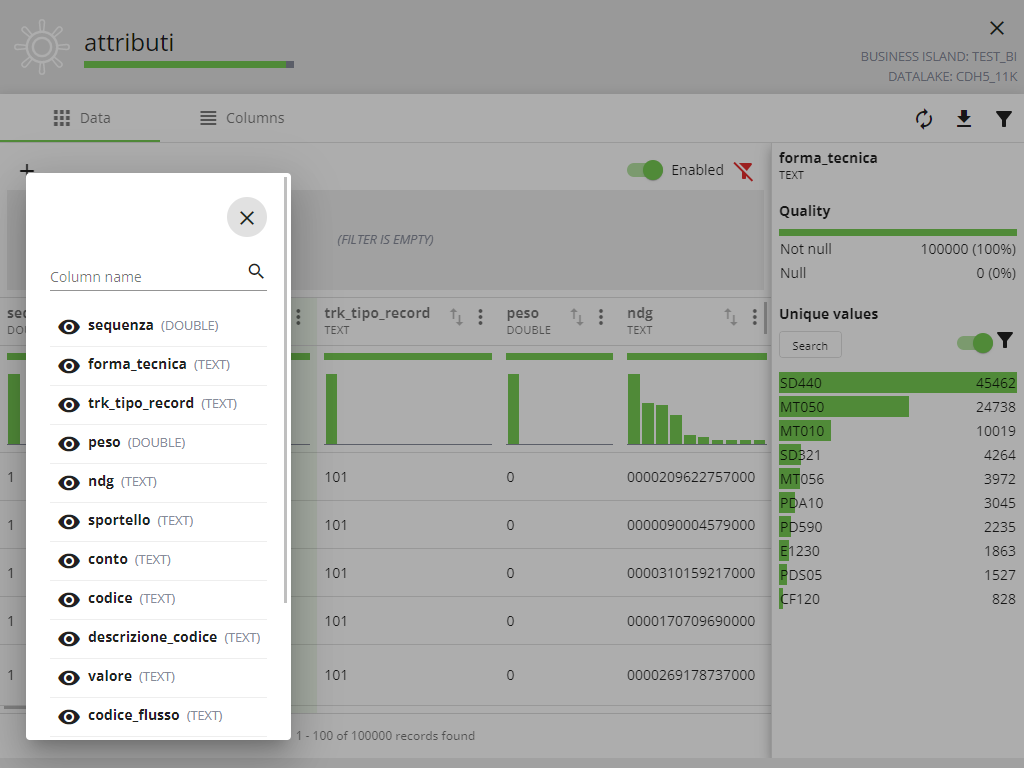
Task: Toggle the Enabled filter switch
Action: (645, 170)
